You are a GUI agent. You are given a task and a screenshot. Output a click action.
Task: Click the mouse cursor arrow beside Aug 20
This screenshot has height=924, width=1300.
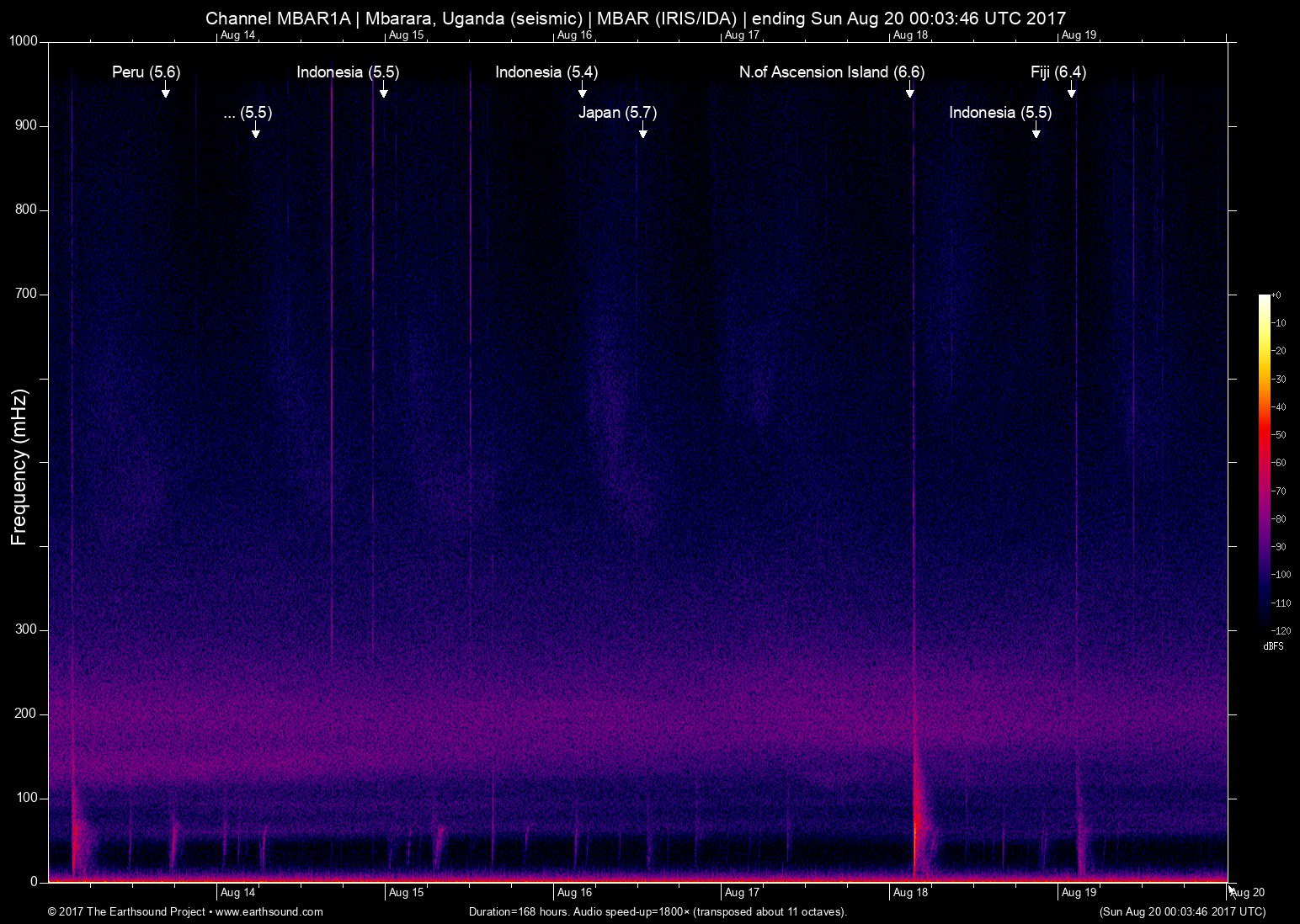1232,889
